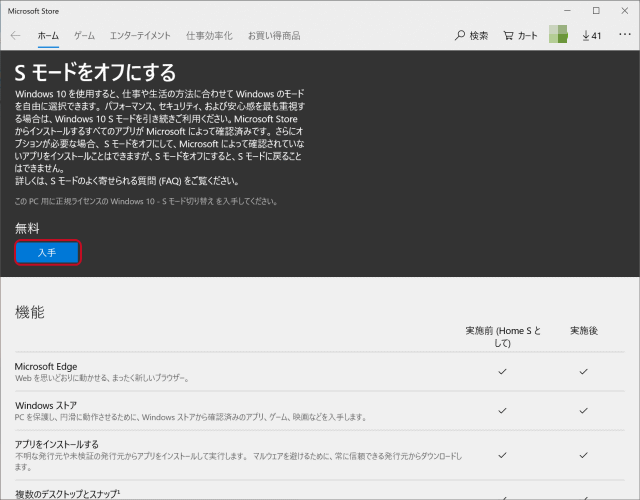Click the Microsoft Store window title

[x=33, y=11]
